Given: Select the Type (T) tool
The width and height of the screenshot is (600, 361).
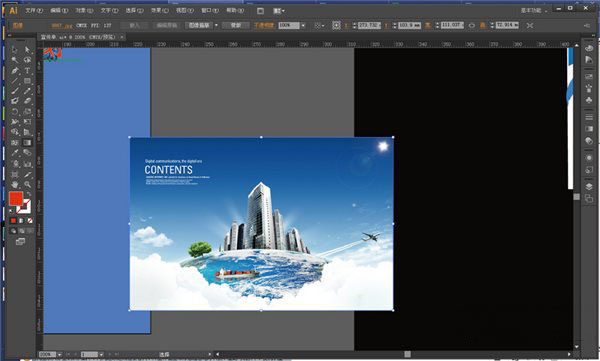Looking at the screenshot, I should coord(28,71).
